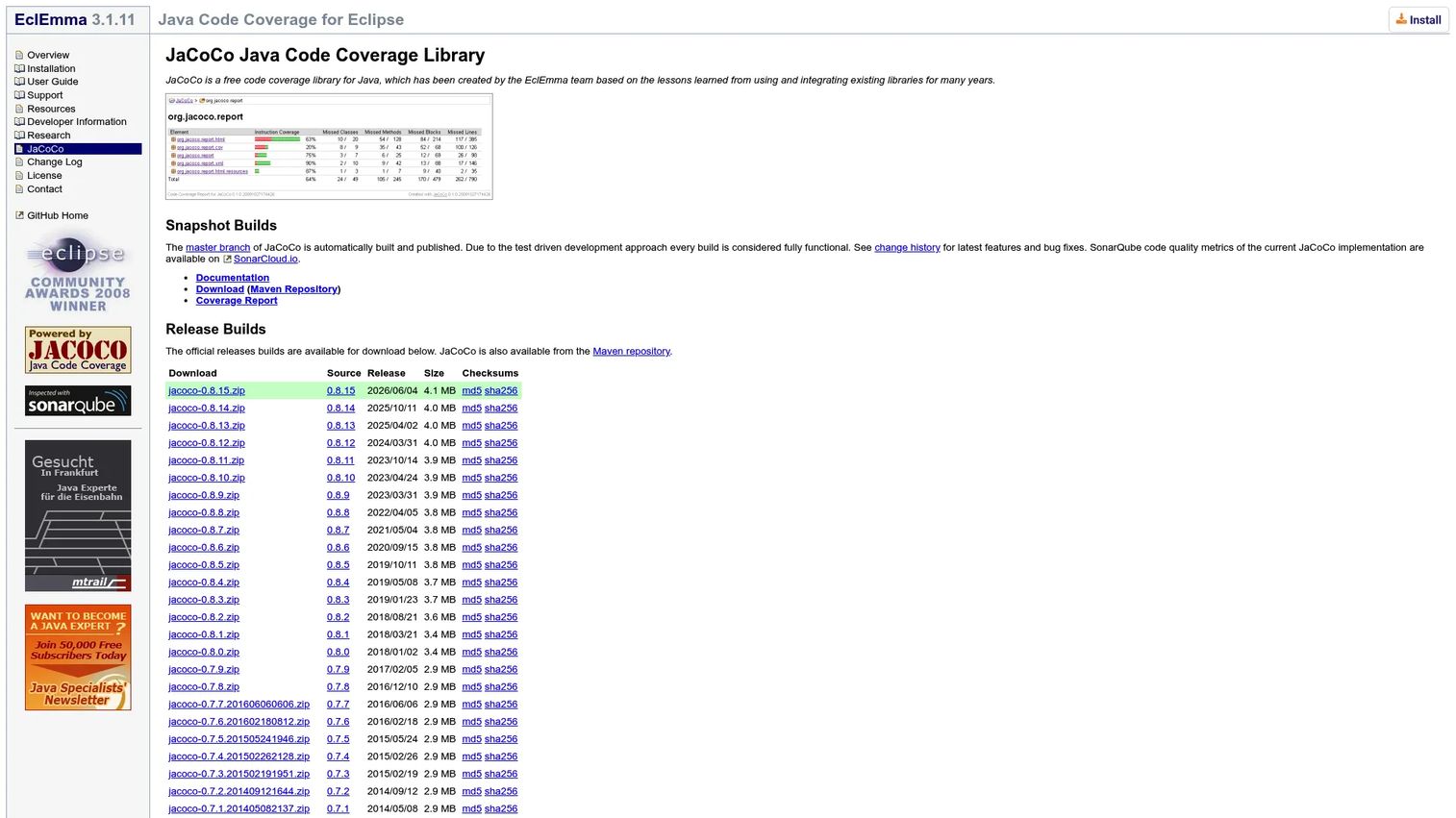Select the size value 4.1 MB
Image resolution: width=1456 pixels, height=818 pixels.
click(x=439, y=391)
